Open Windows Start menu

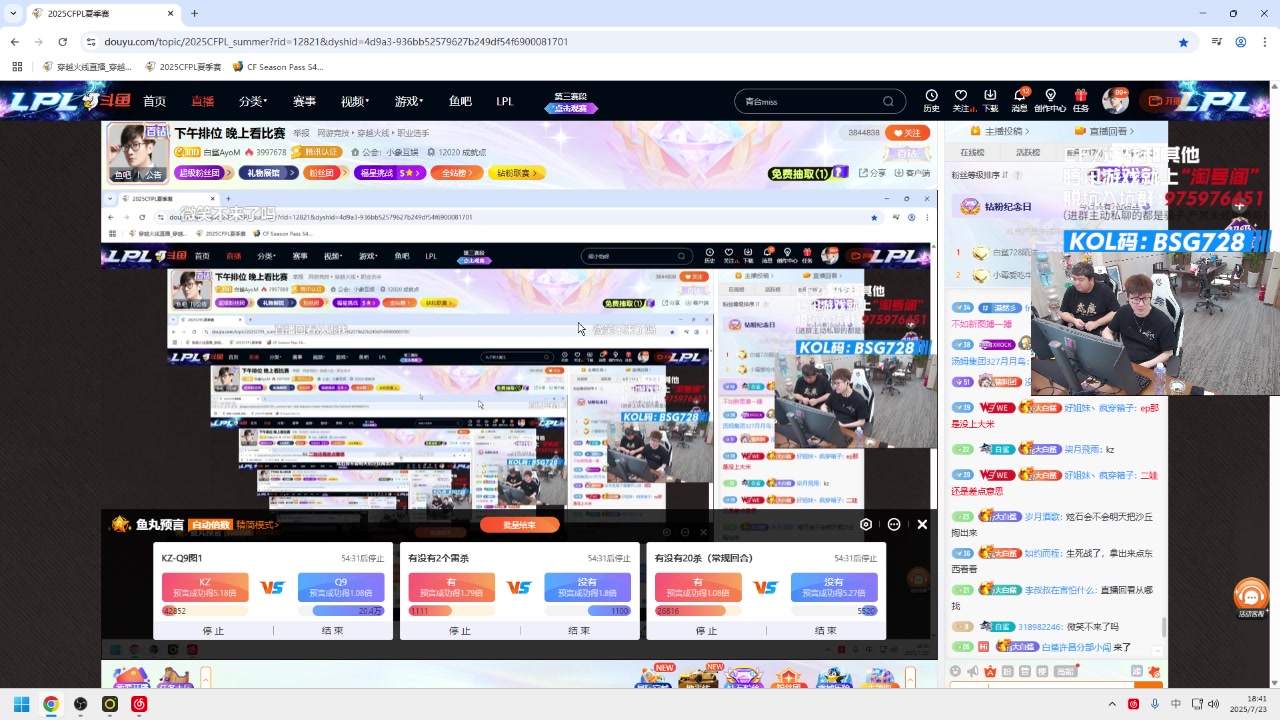click(21, 704)
